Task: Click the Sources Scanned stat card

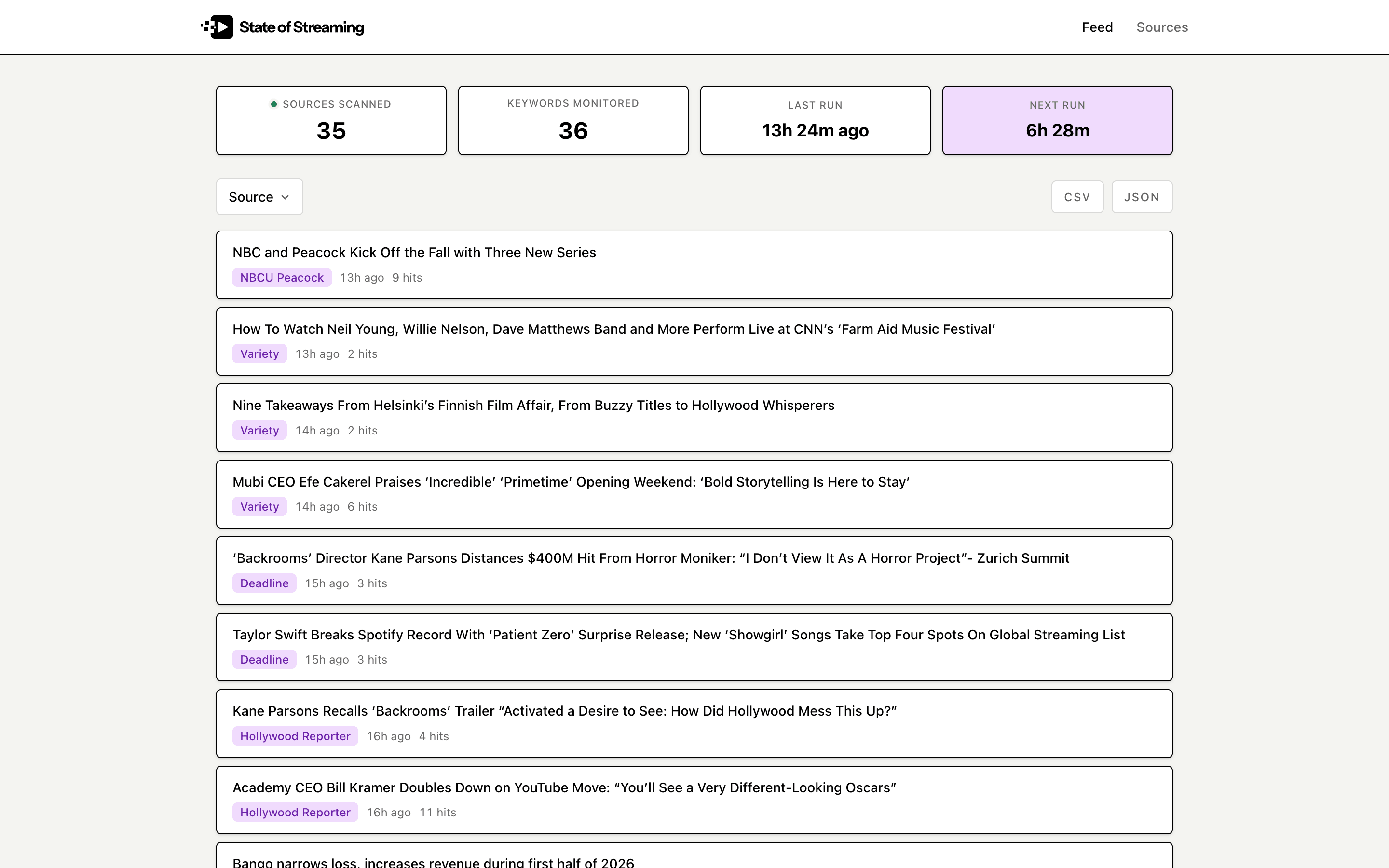Action: point(331,121)
